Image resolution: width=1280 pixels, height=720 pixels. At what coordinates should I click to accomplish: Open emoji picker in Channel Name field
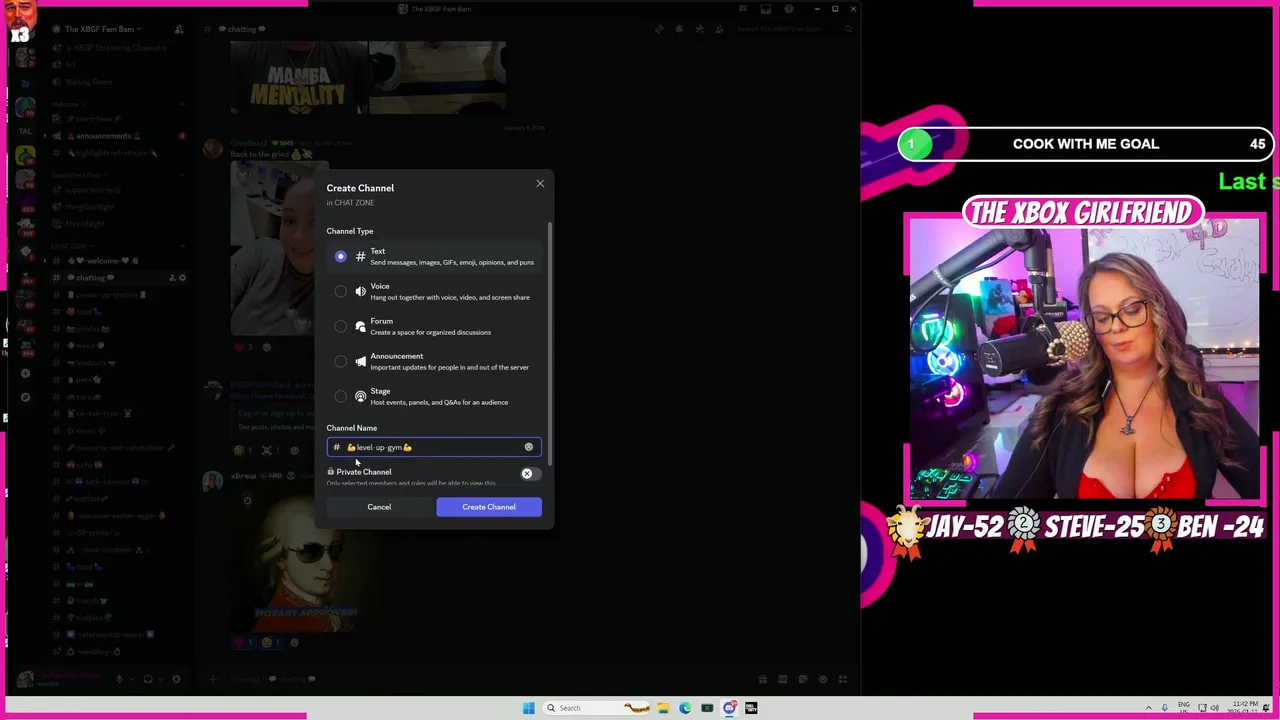(x=529, y=447)
